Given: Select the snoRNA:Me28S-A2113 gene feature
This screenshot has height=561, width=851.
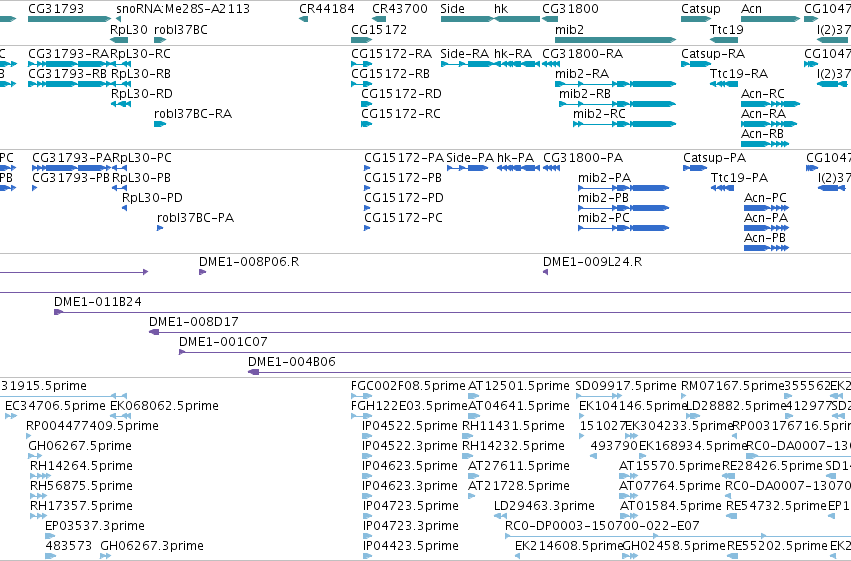Looking at the screenshot, I should pos(119,19).
